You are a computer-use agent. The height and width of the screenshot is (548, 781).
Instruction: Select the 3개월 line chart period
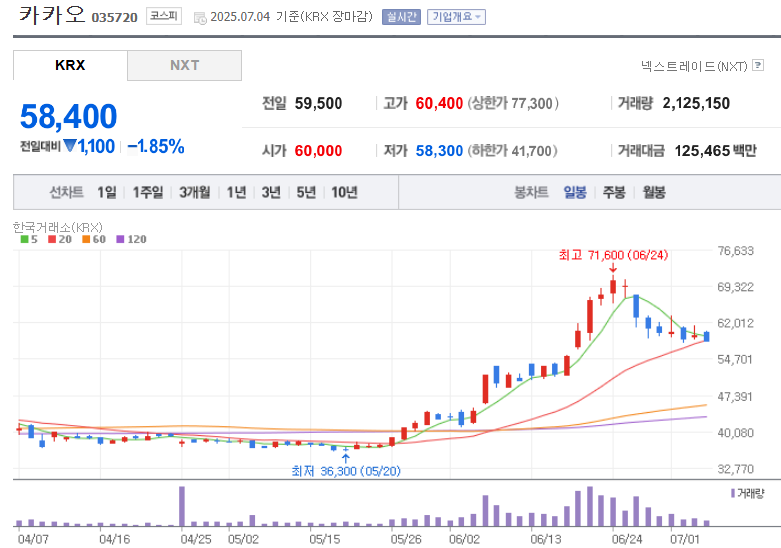pos(195,192)
